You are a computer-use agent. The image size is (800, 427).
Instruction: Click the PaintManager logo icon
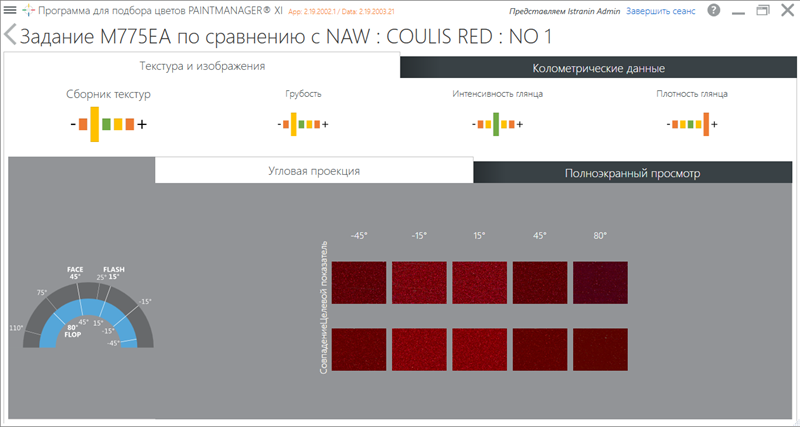pyautogui.click(x=29, y=10)
